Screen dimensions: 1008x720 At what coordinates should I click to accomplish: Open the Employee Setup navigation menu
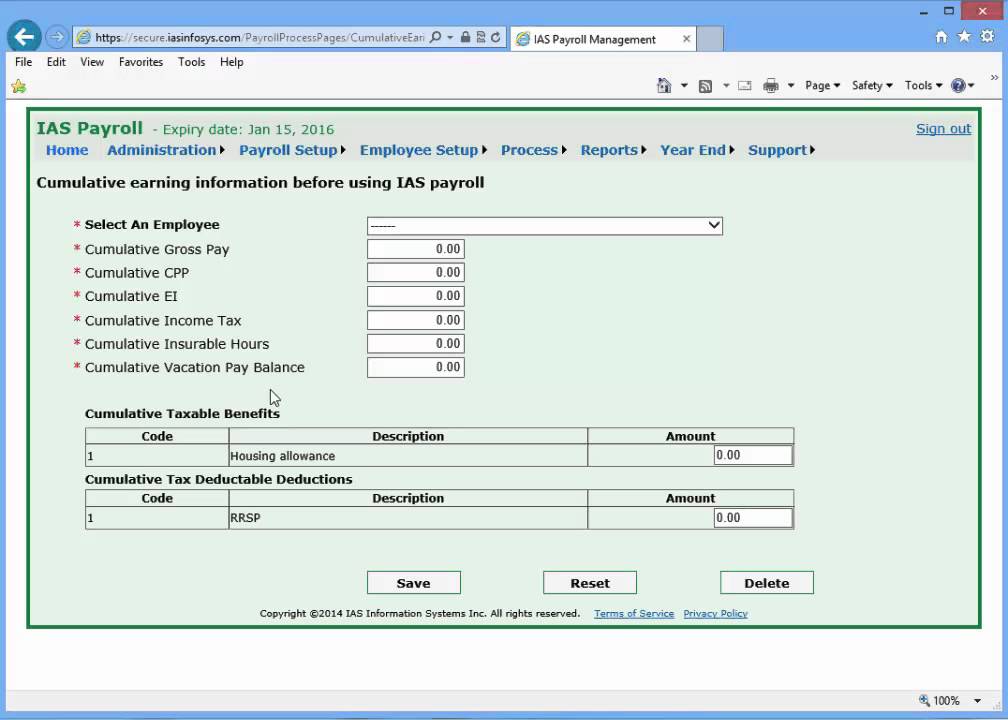click(x=424, y=150)
